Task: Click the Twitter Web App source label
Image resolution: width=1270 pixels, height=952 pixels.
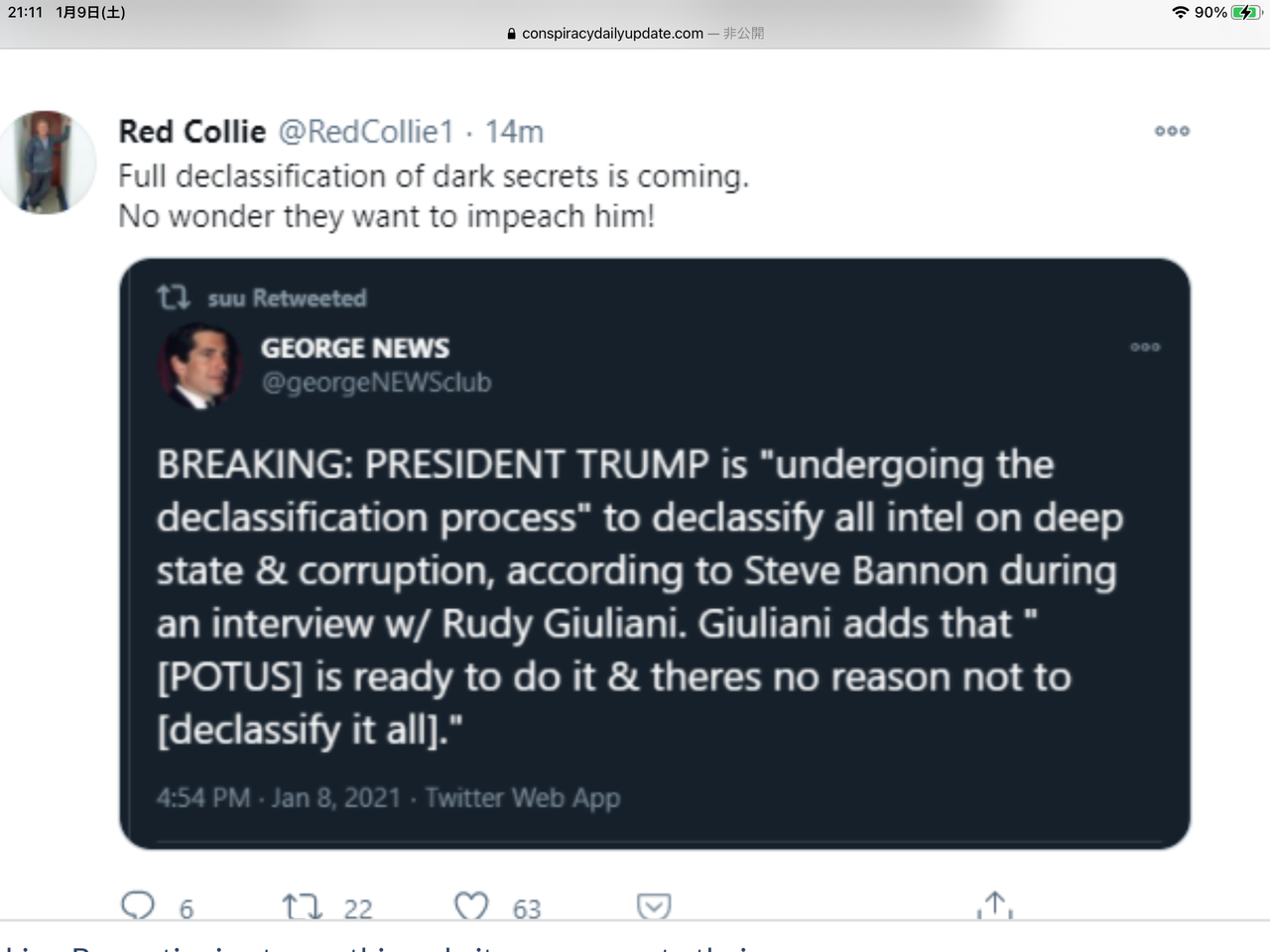Action: pyautogui.click(x=523, y=798)
